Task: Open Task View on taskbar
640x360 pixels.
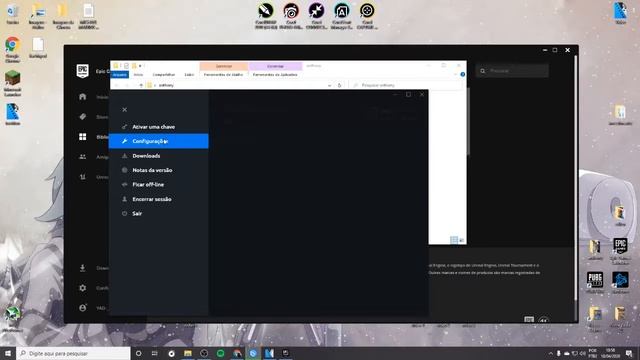Action: tap(155, 353)
